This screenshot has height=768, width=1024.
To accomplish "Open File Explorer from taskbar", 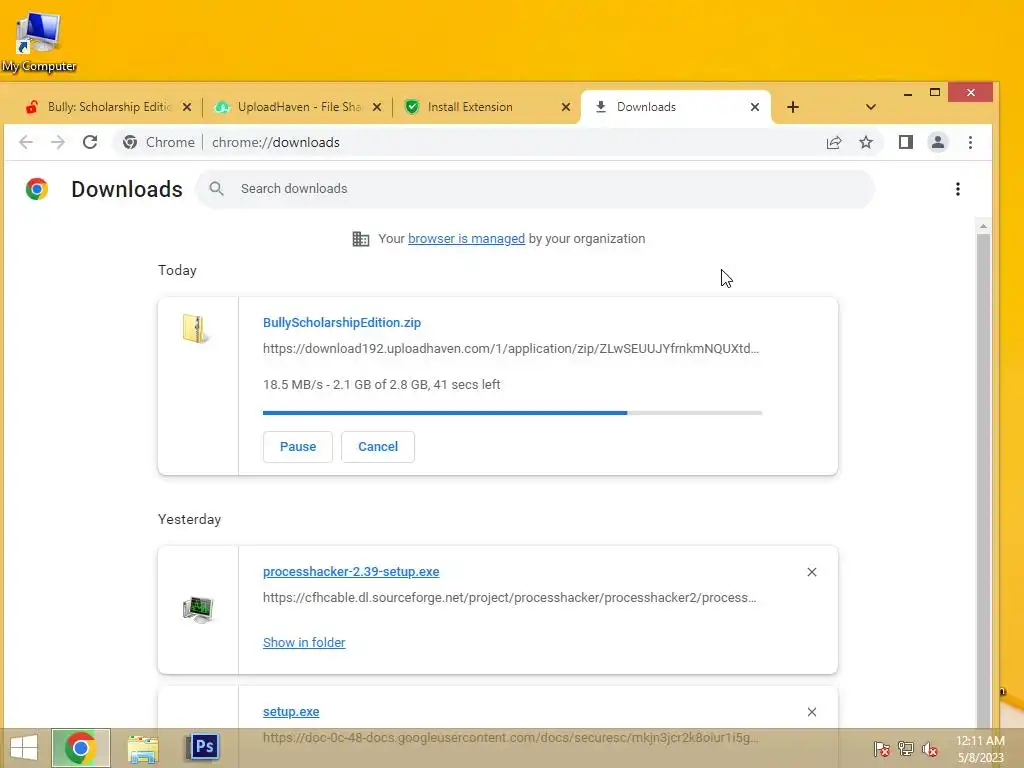I will click(x=143, y=748).
